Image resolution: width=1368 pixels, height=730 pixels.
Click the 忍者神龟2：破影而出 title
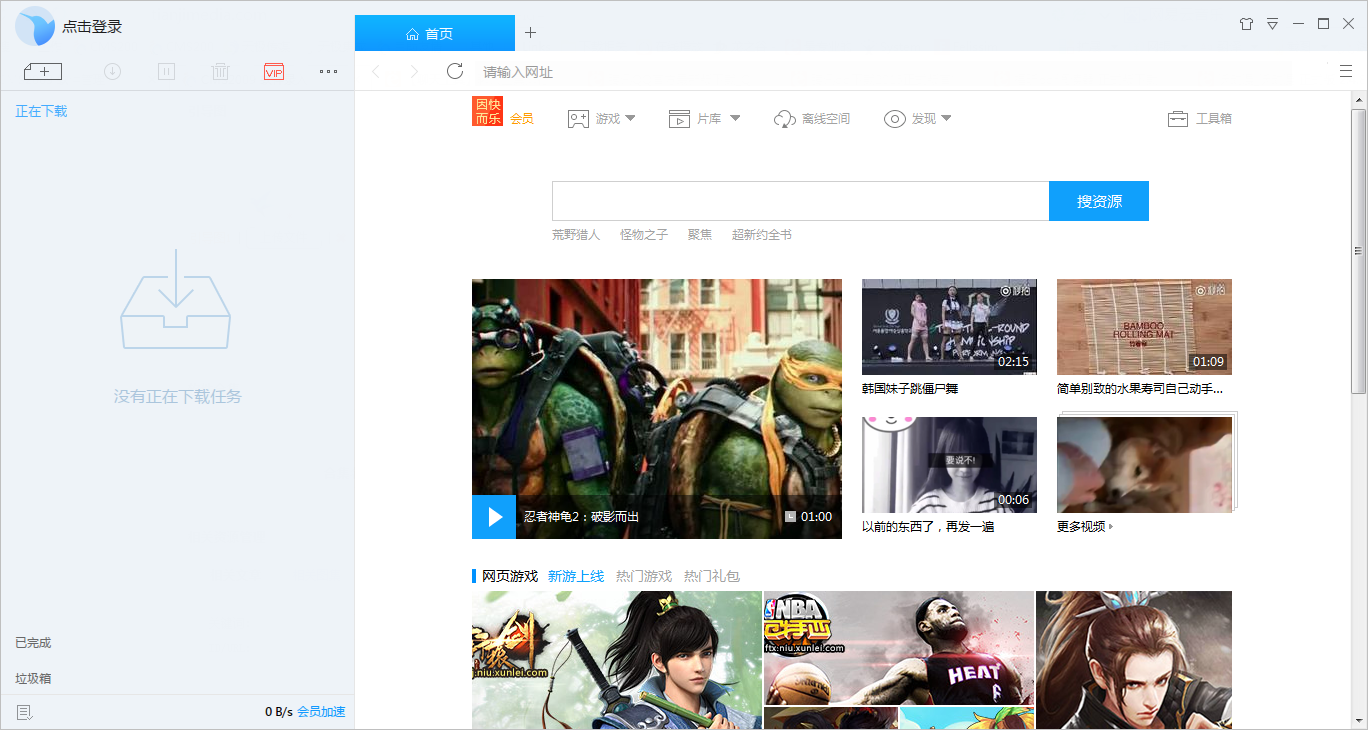[581, 517]
